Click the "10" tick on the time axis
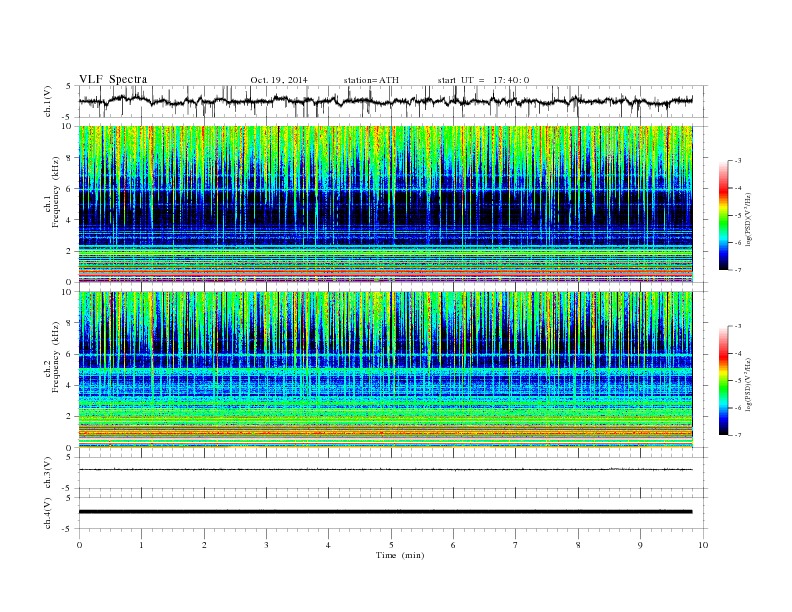The height and width of the screenshot is (612, 792). tap(703, 545)
